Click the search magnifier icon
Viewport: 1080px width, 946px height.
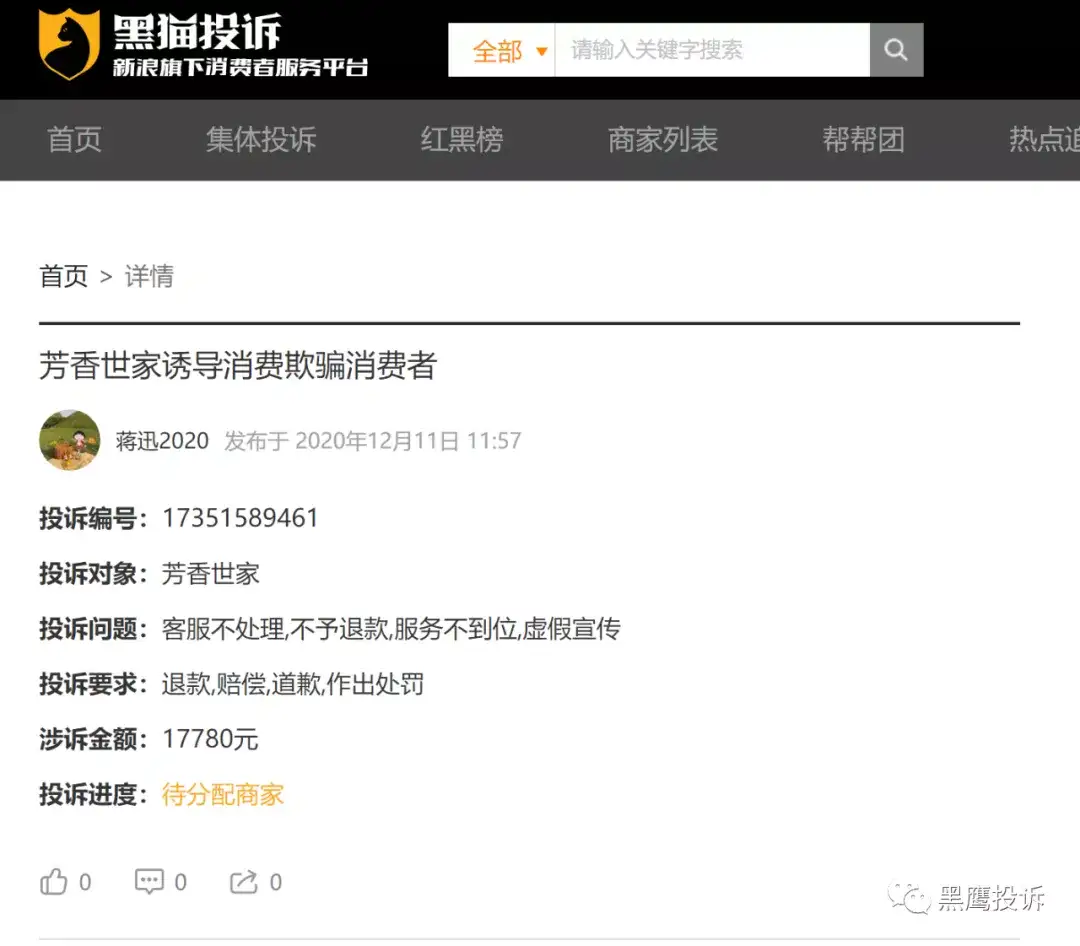click(896, 50)
